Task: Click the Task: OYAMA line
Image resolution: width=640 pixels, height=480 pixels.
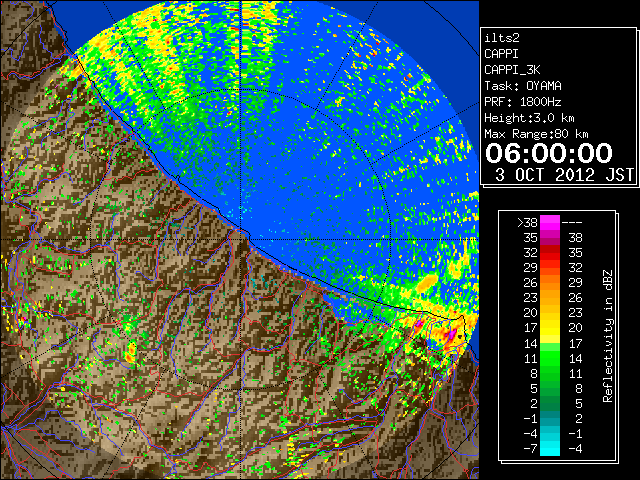Action: click(x=523, y=86)
